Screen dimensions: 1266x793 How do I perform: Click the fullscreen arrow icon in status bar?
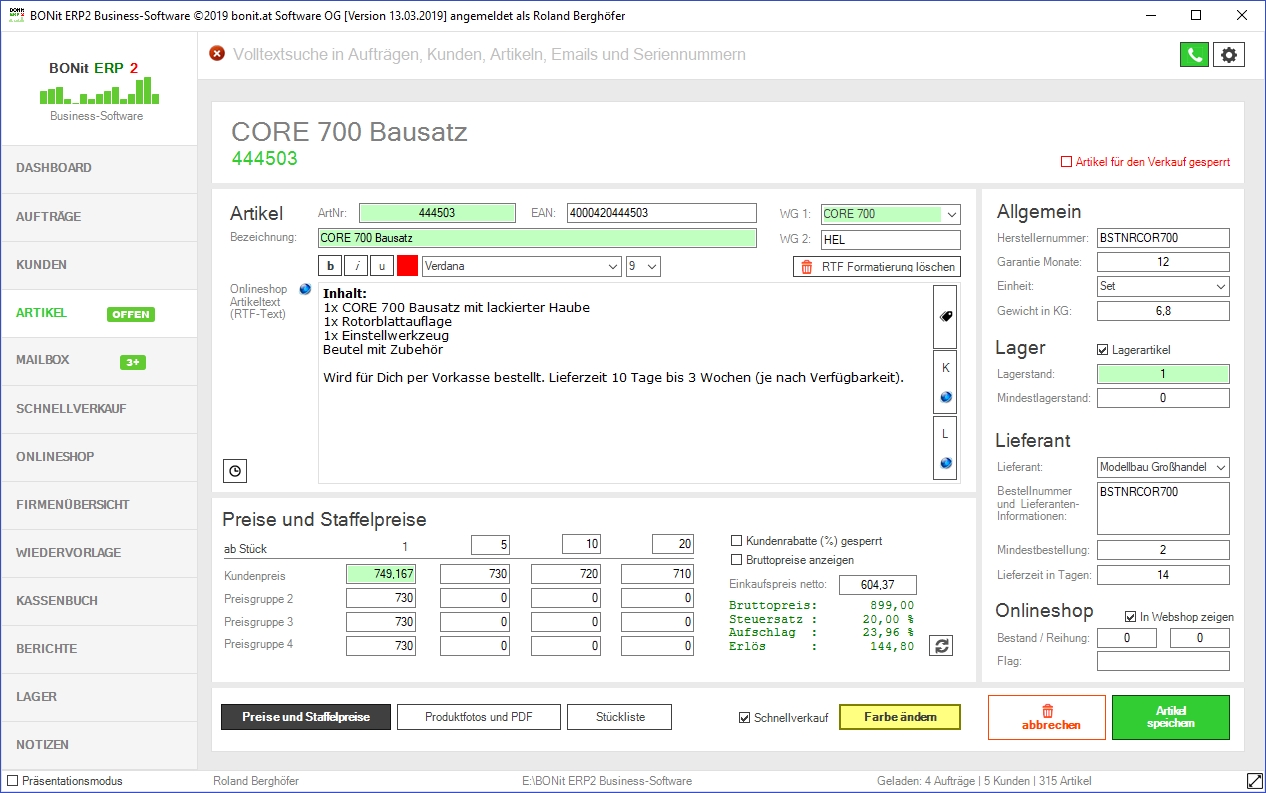(x=1254, y=780)
